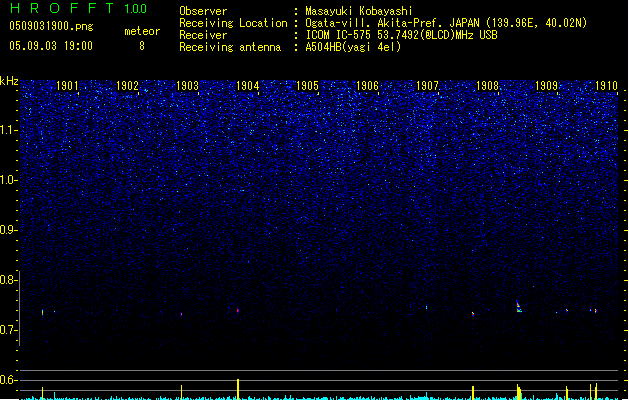The width and height of the screenshot is (629, 400).
Task: Click the small meteor echo under 1903
Action: (x=181, y=314)
